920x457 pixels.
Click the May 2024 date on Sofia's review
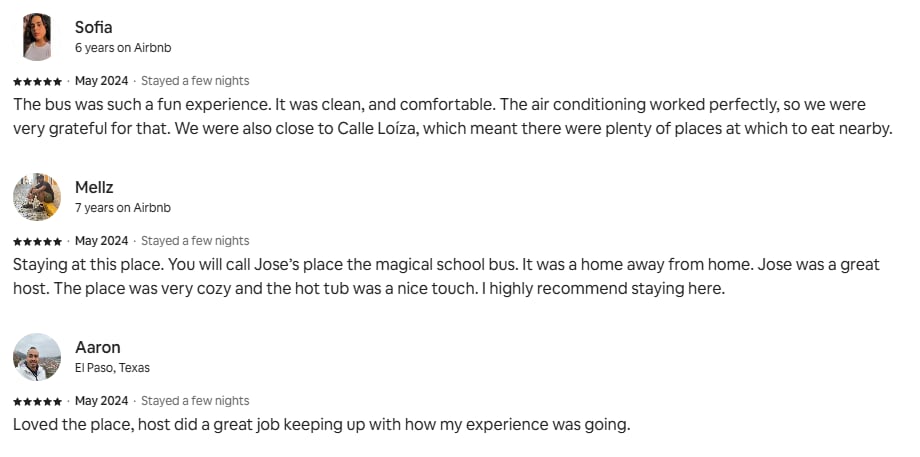pos(102,81)
